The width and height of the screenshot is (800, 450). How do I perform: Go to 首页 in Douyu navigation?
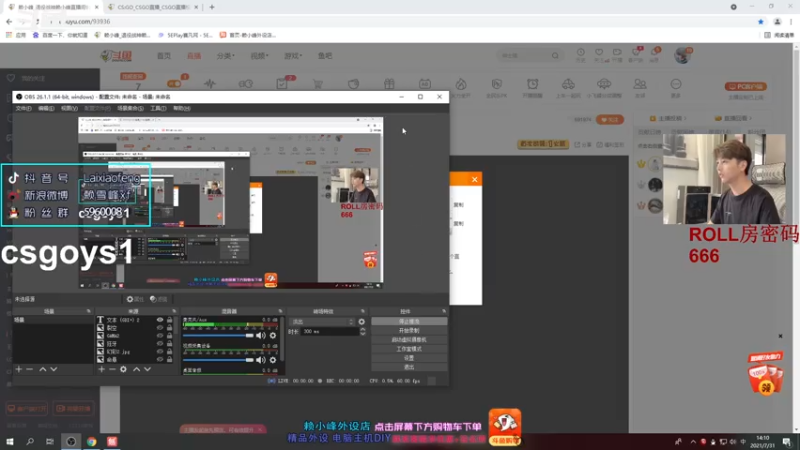point(164,56)
